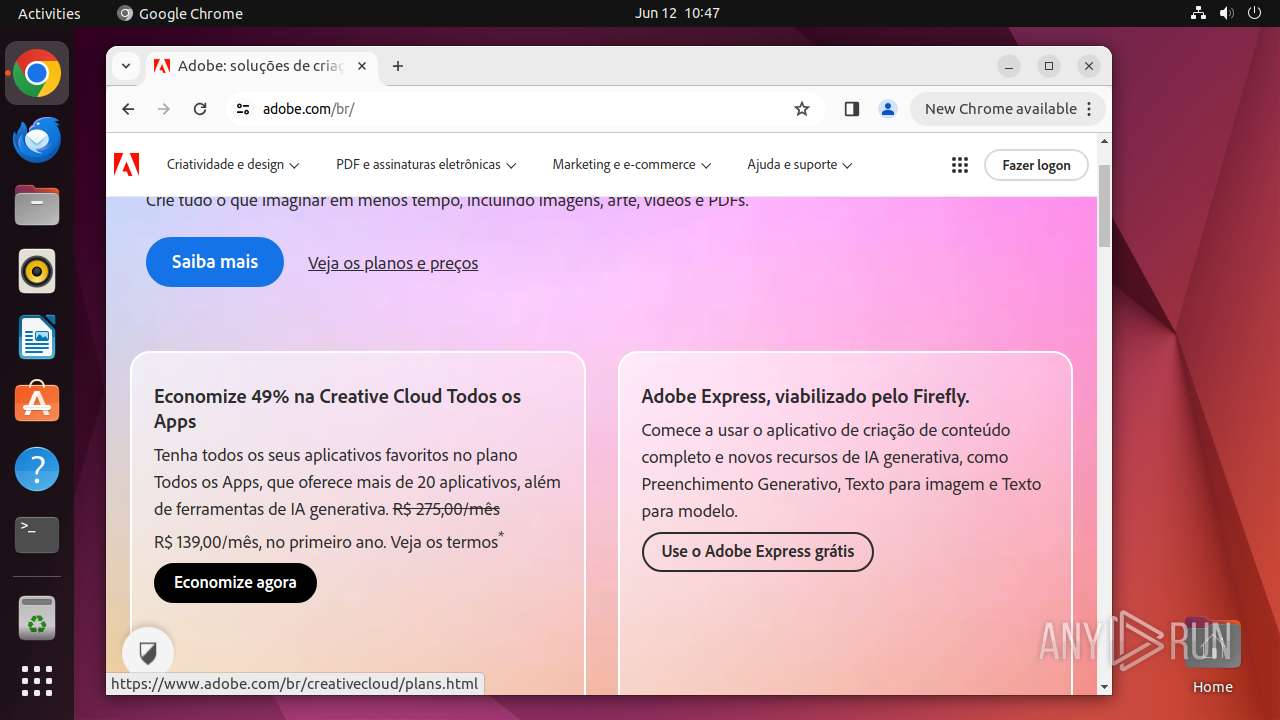The height and width of the screenshot is (720, 1280).
Task: Launch Terminal from dock
Action: 37,534
